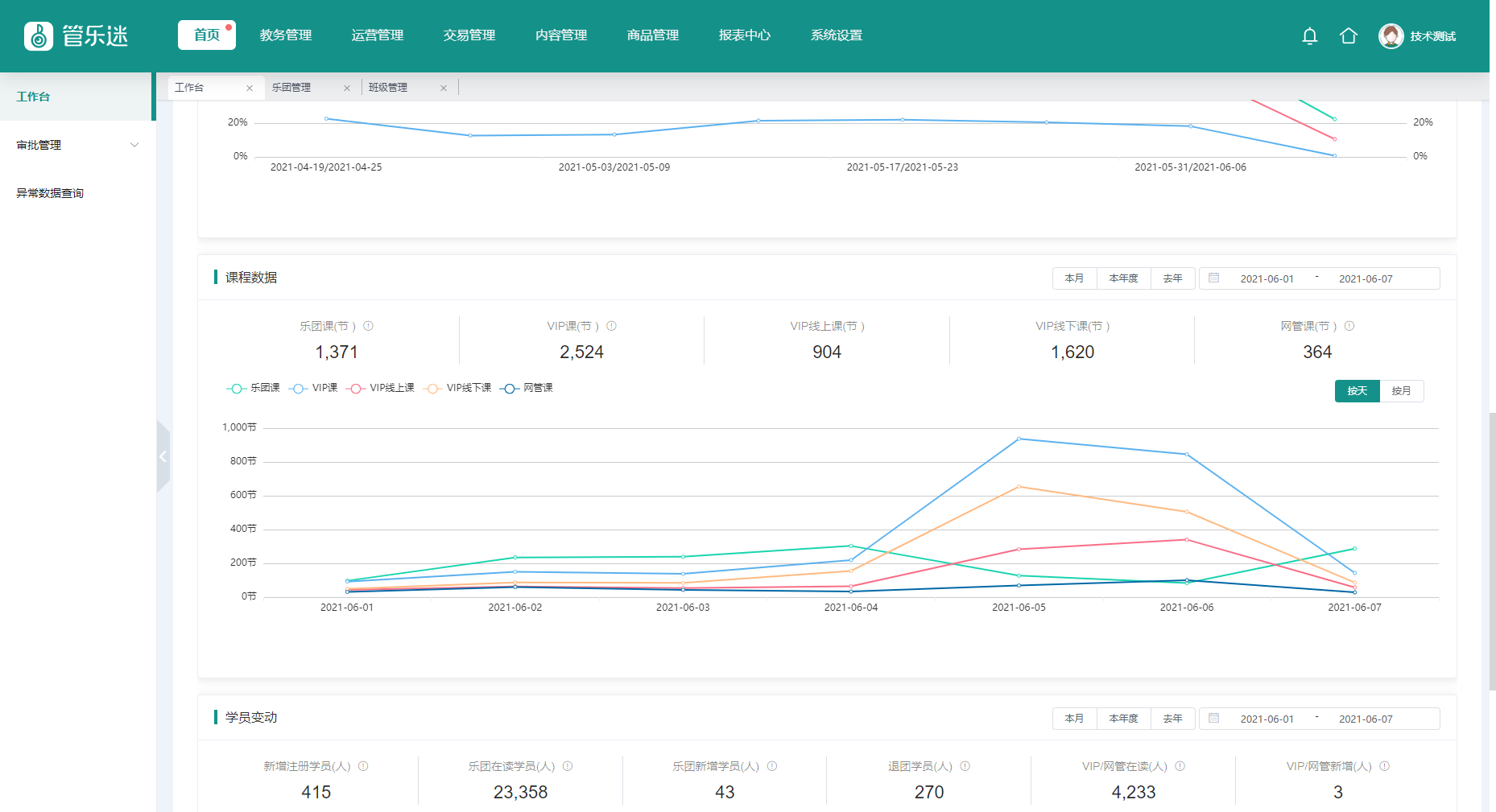Click start date field 2021-06-01 in 学员变动
This screenshot has height=812, width=1496.
tap(1267, 719)
